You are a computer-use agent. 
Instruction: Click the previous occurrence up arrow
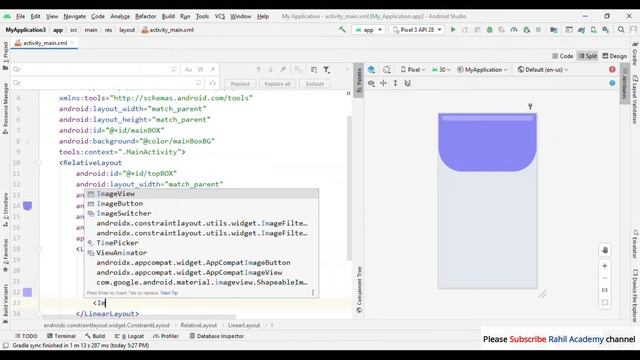(258, 70)
